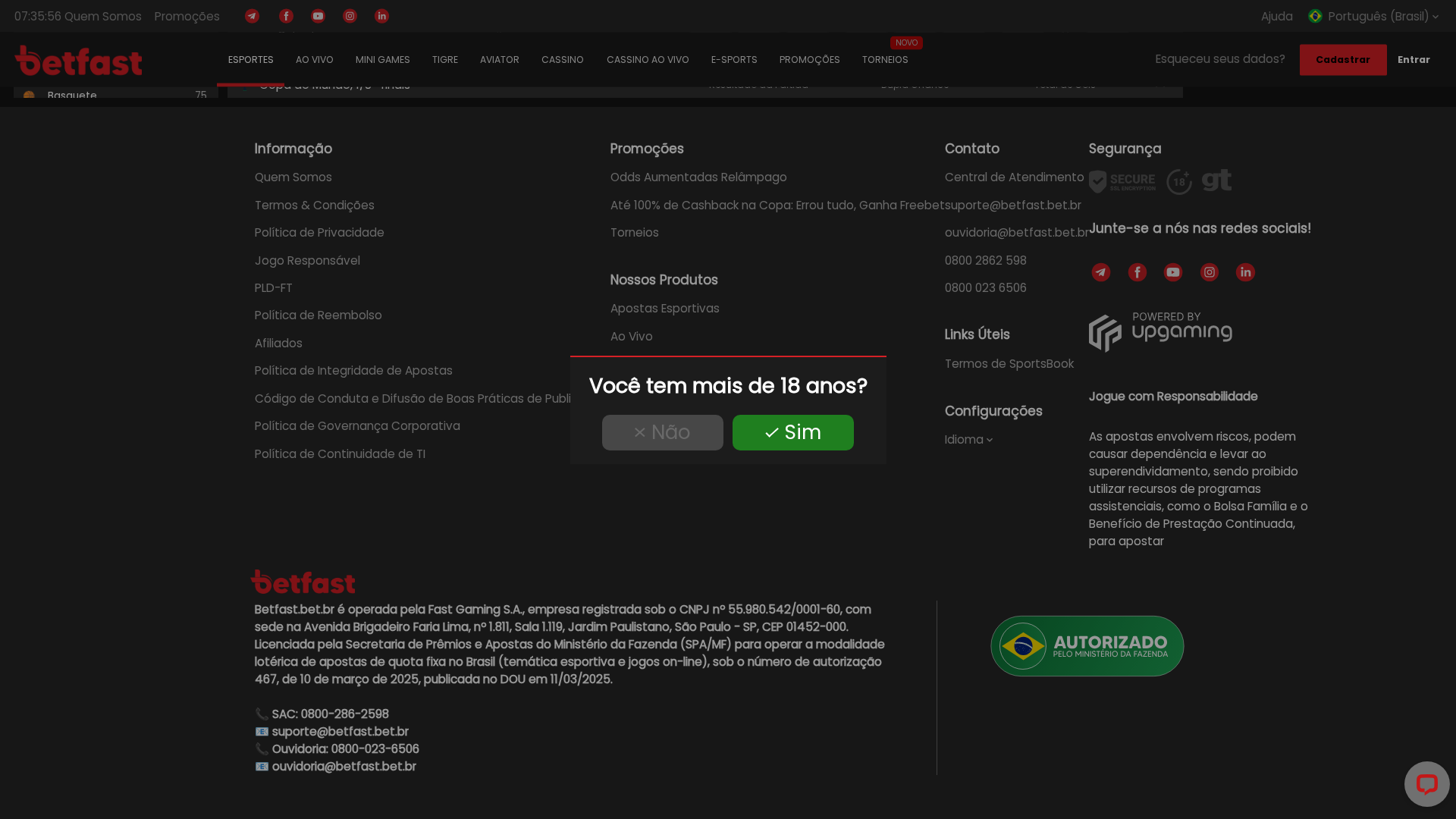Click Esqueceu seus dados? link
This screenshot has height=819, width=1456.
[1220, 59]
